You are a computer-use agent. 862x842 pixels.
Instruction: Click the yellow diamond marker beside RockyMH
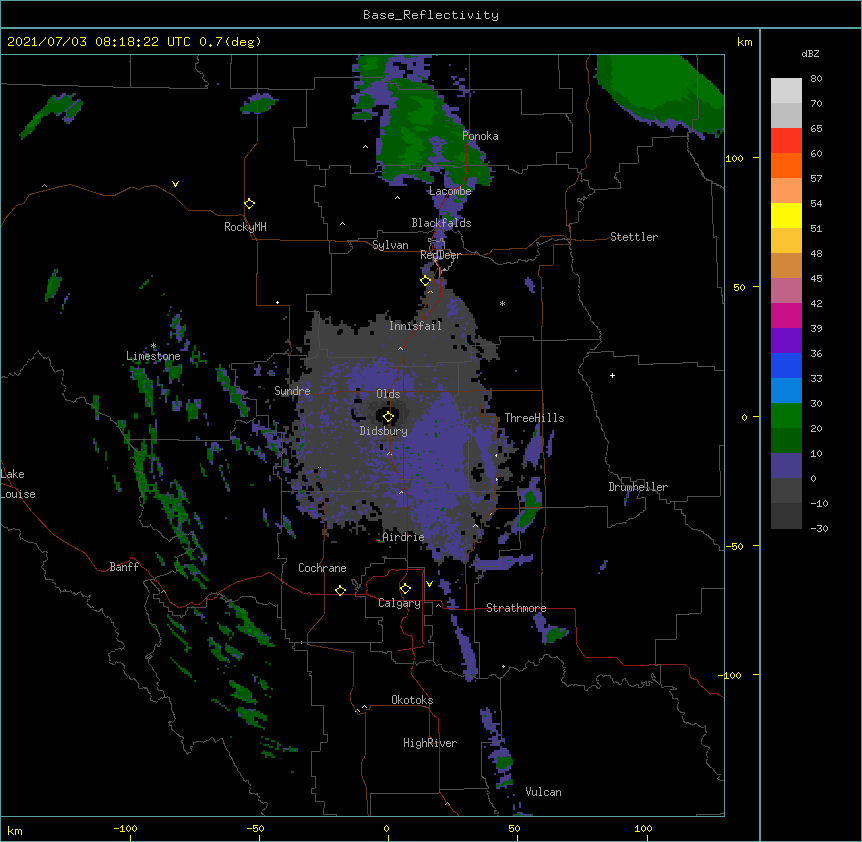(x=249, y=203)
